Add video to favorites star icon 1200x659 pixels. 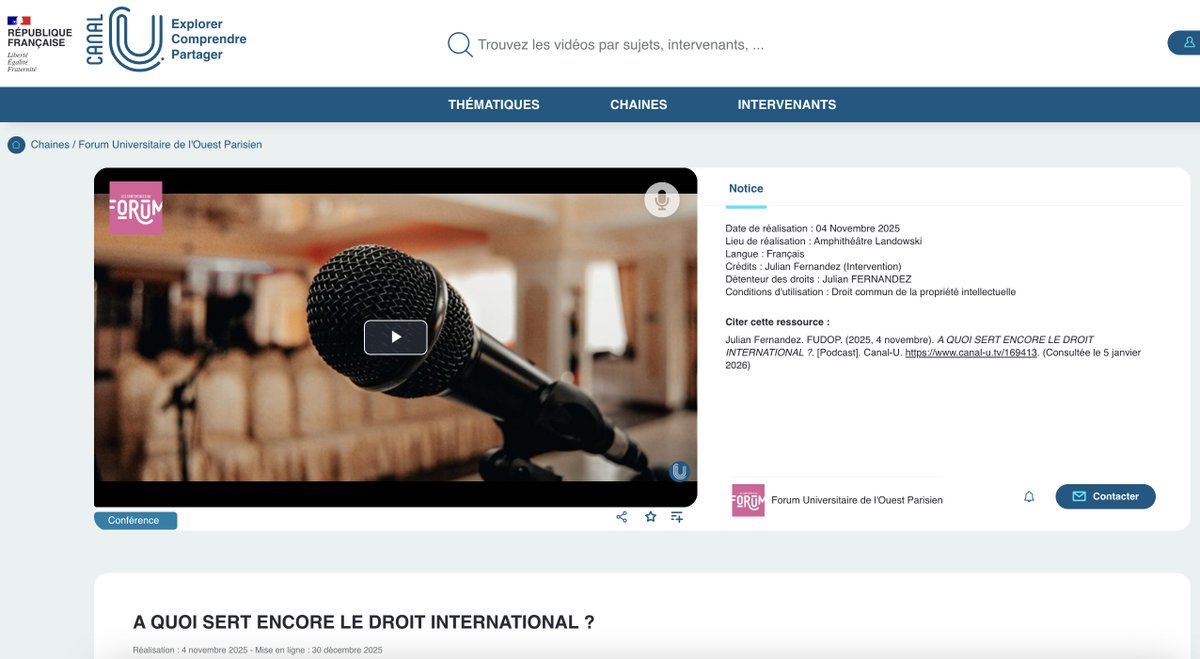click(x=650, y=517)
